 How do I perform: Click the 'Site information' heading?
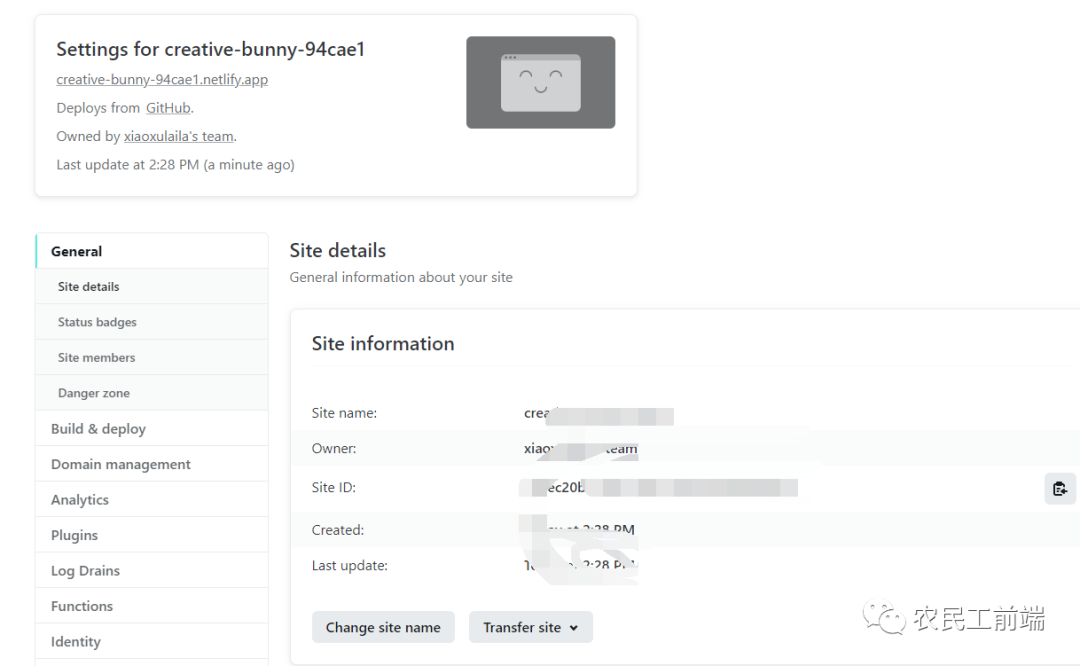click(x=383, y=344)
